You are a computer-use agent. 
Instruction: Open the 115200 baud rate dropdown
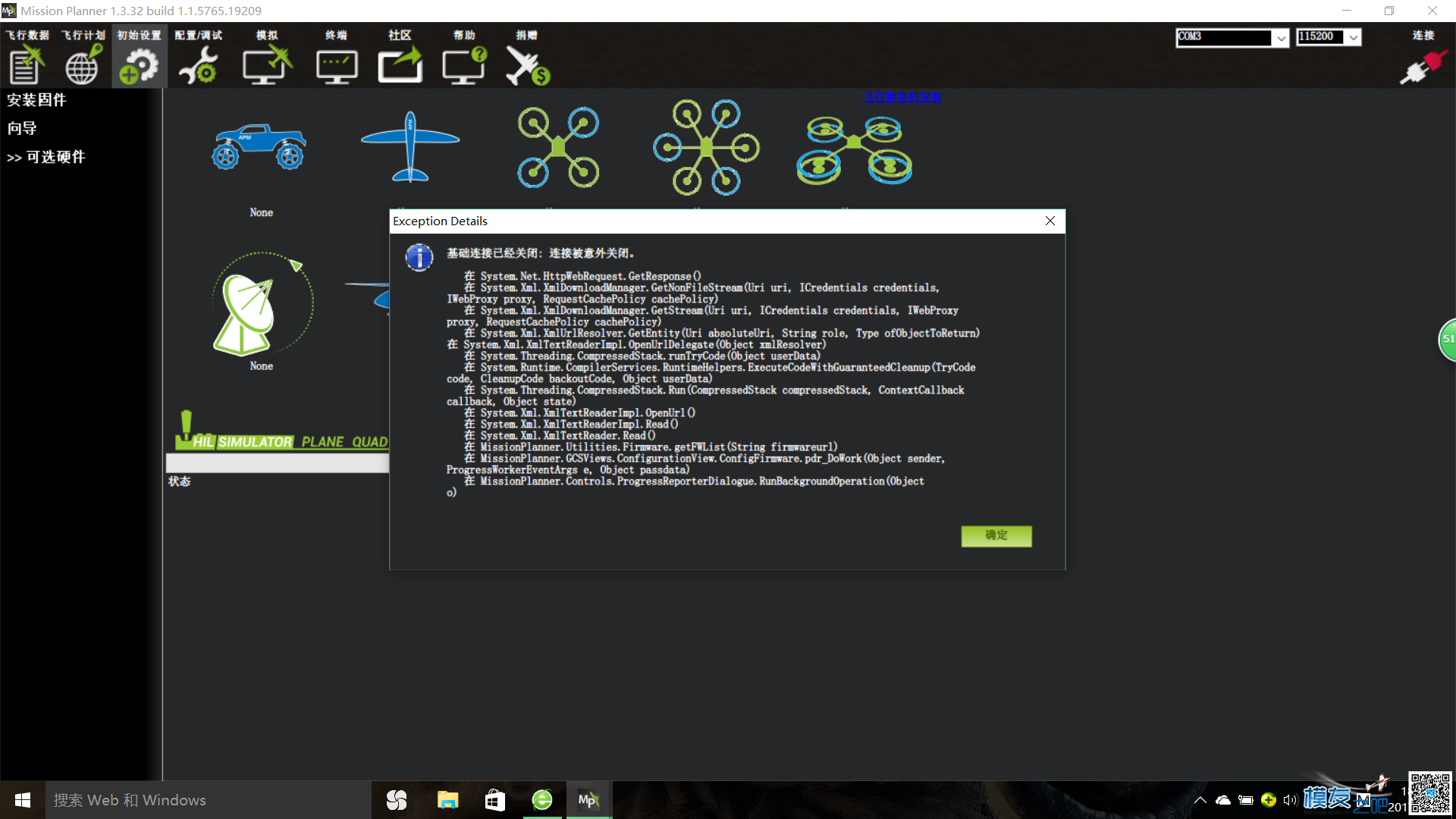pos(1354,37)
